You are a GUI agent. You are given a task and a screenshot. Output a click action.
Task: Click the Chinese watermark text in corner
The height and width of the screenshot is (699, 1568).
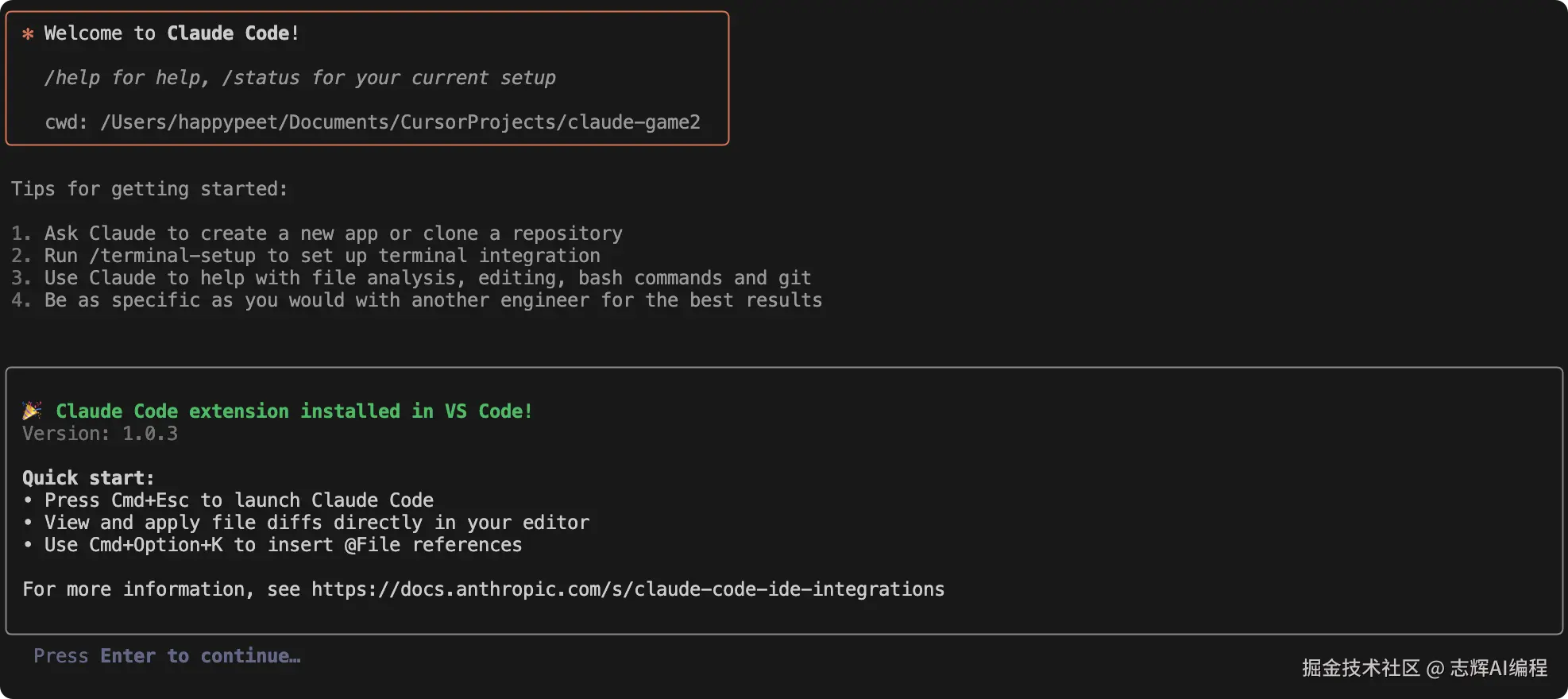(1424, 668)
